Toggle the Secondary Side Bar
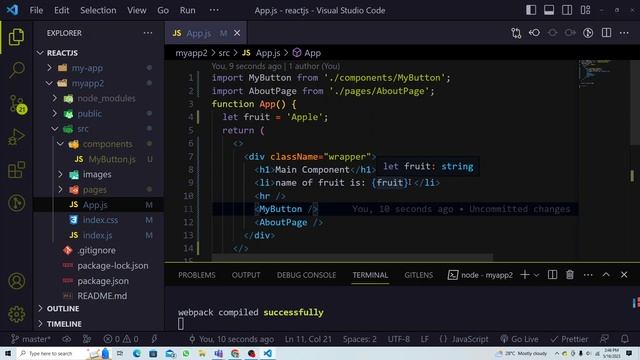 click(x=567, y=10)
